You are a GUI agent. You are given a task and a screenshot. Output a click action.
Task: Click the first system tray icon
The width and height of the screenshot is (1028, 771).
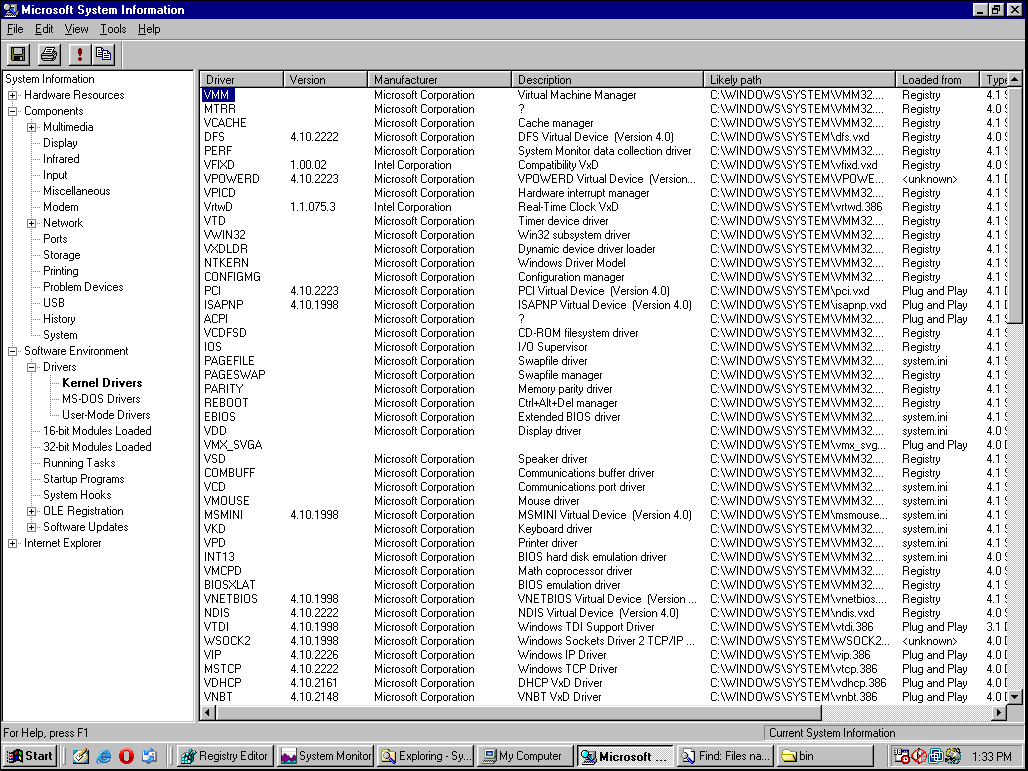point(901,756)
